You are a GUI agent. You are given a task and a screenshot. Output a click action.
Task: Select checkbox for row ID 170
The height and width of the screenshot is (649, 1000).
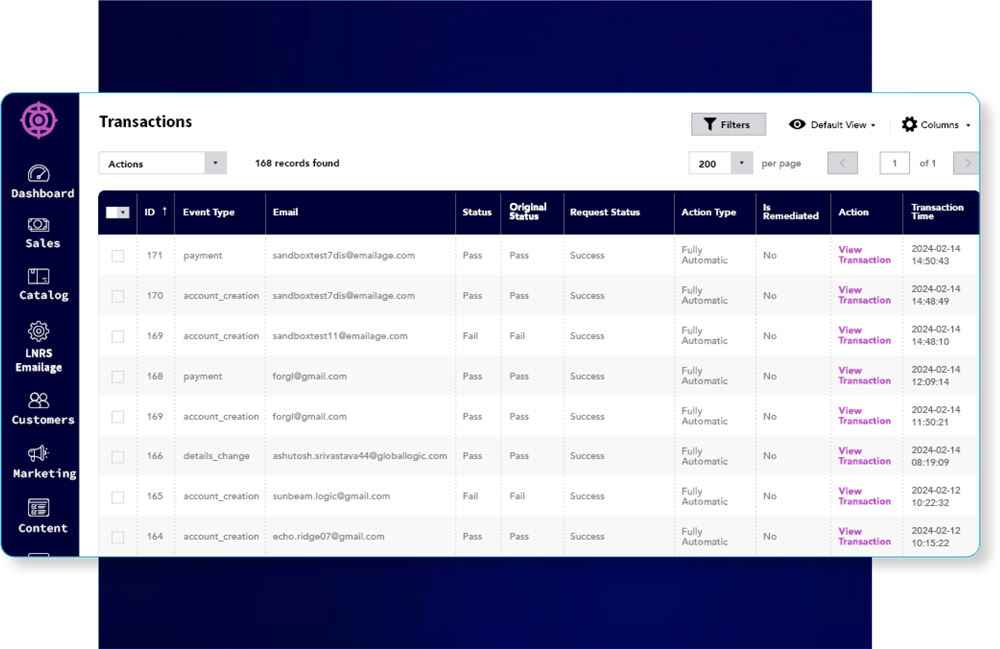point(118,296)
